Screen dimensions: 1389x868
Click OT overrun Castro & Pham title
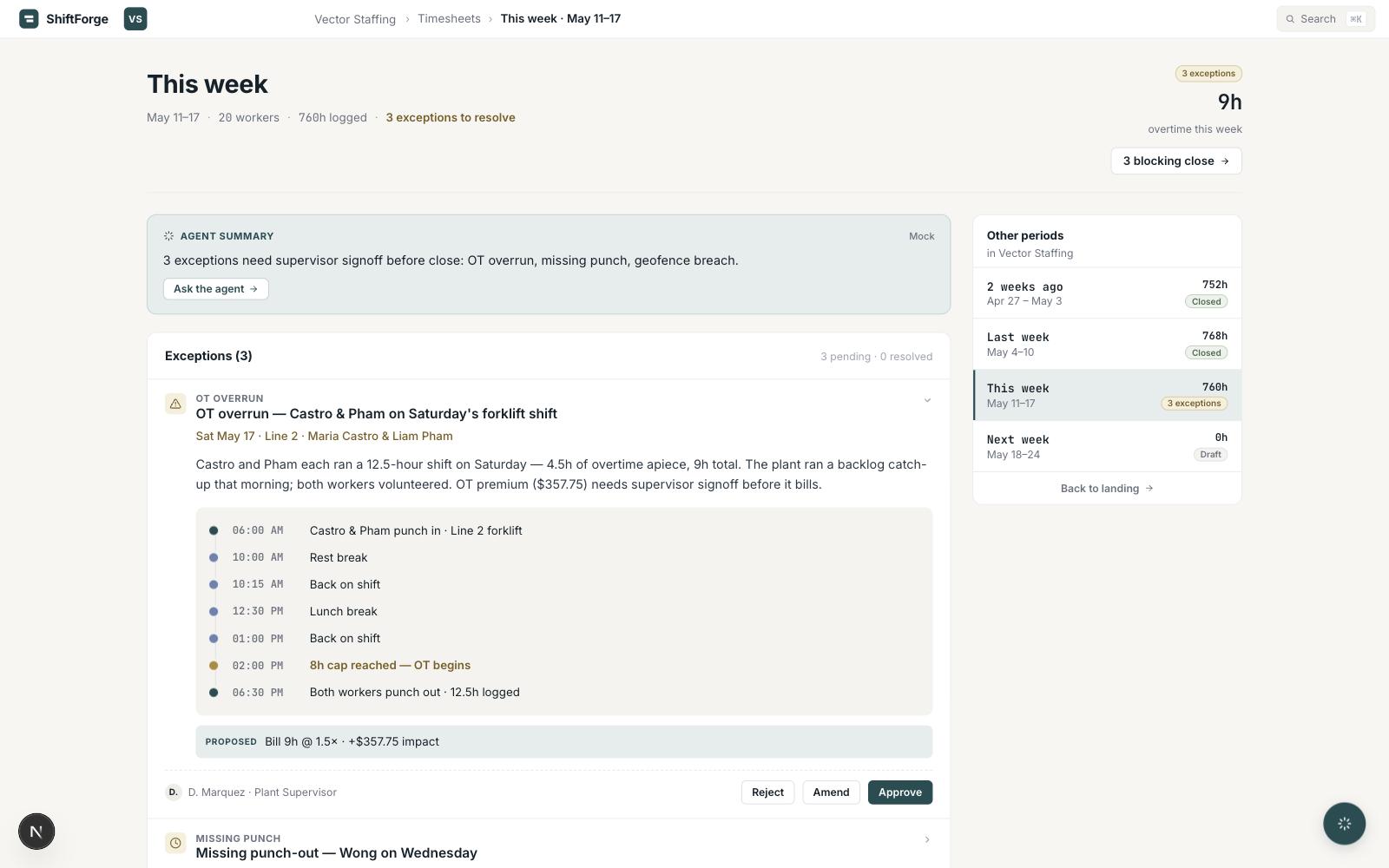377,414
